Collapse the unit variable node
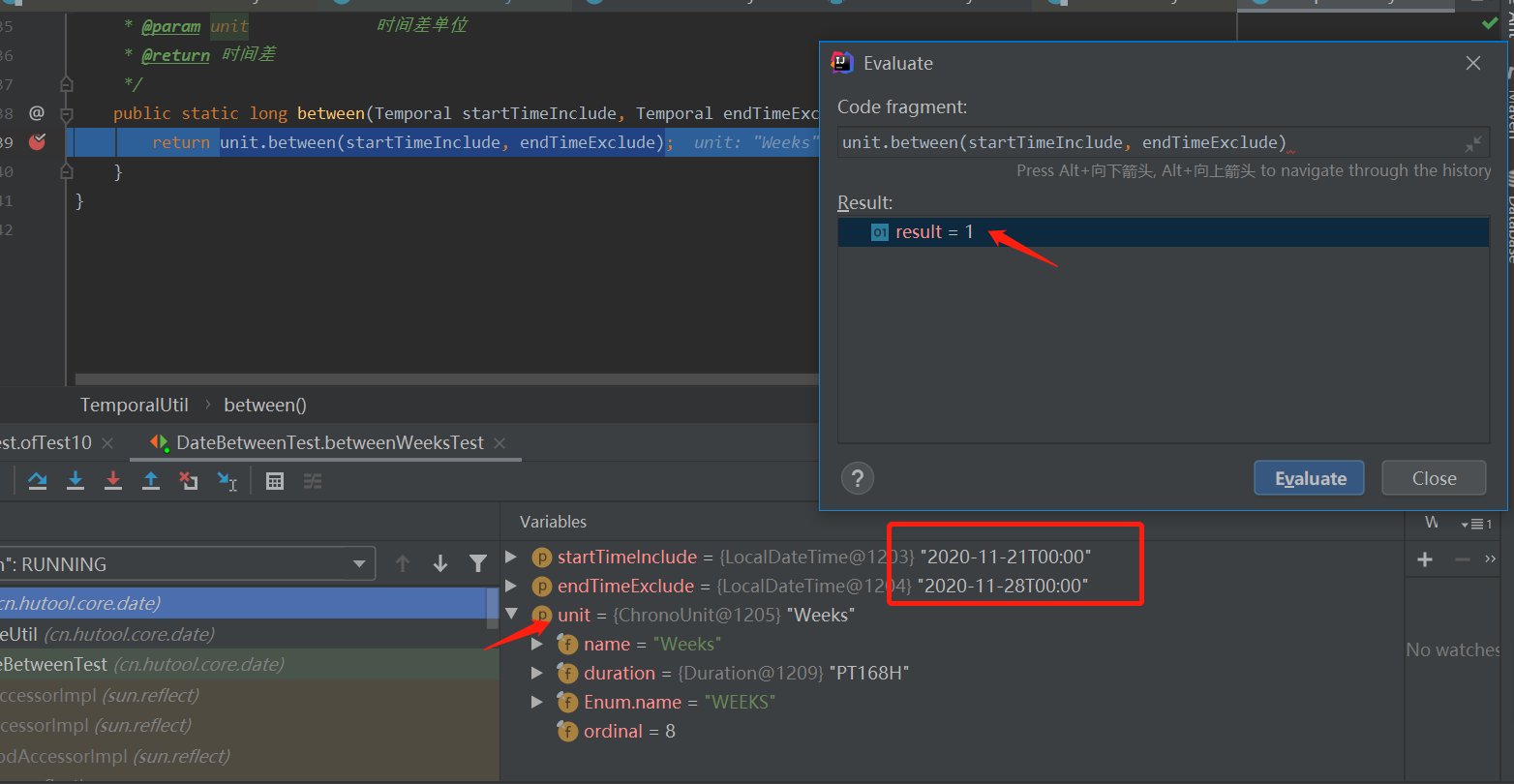1514x784 pixels. [511, 615]
